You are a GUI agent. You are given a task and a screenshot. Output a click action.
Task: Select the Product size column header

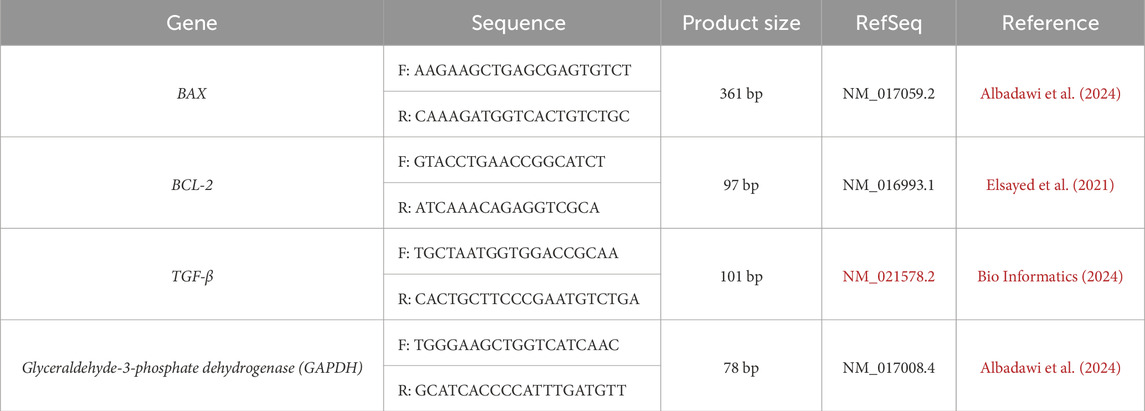click(741, 23)
